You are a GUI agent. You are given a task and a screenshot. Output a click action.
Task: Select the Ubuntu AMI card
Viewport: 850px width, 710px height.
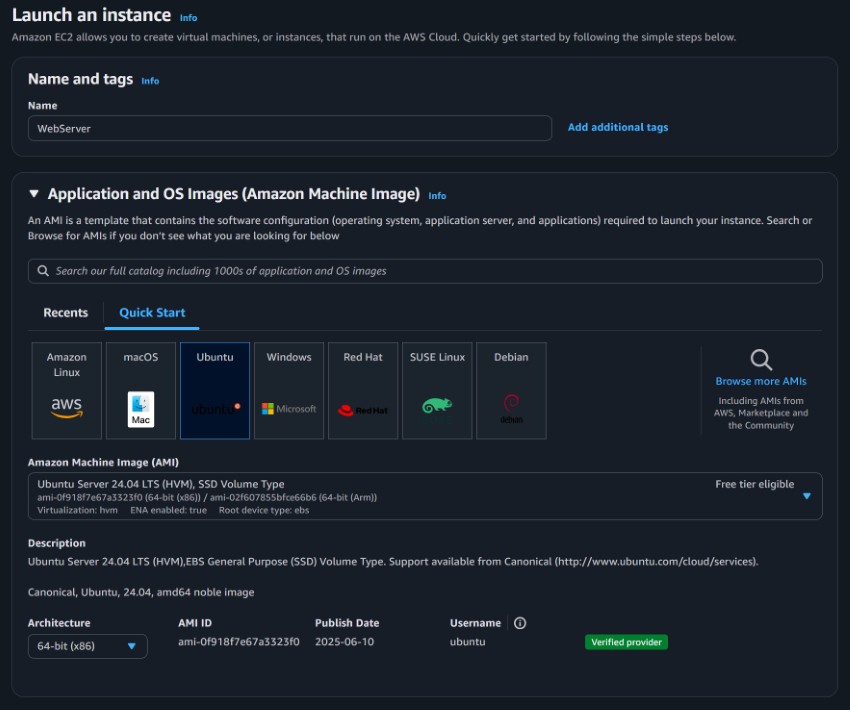click(214, 389)
